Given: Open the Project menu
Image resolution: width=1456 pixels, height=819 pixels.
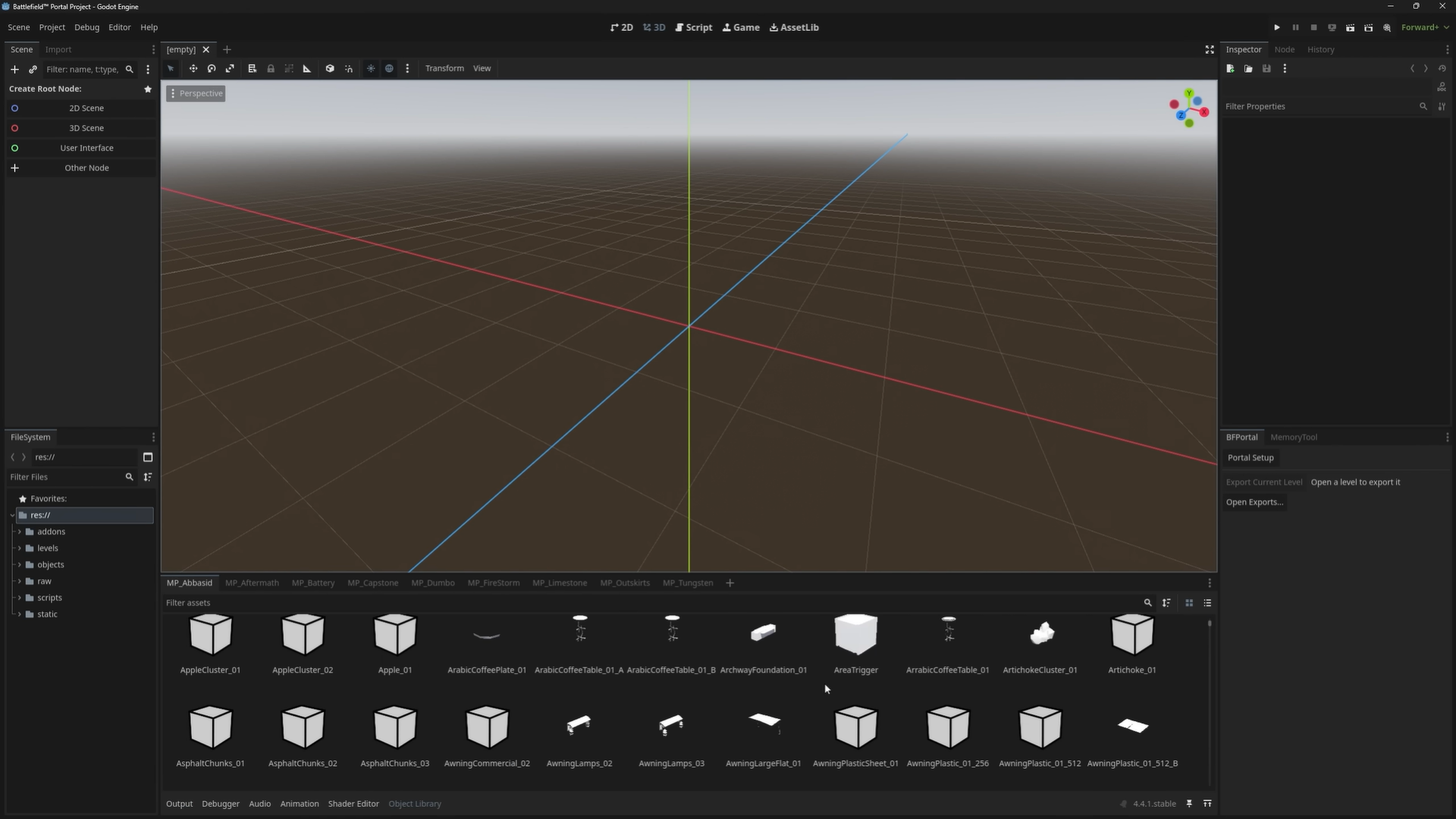Looking at the screenshot, I should pyautogui.click(x=52, y=27).
